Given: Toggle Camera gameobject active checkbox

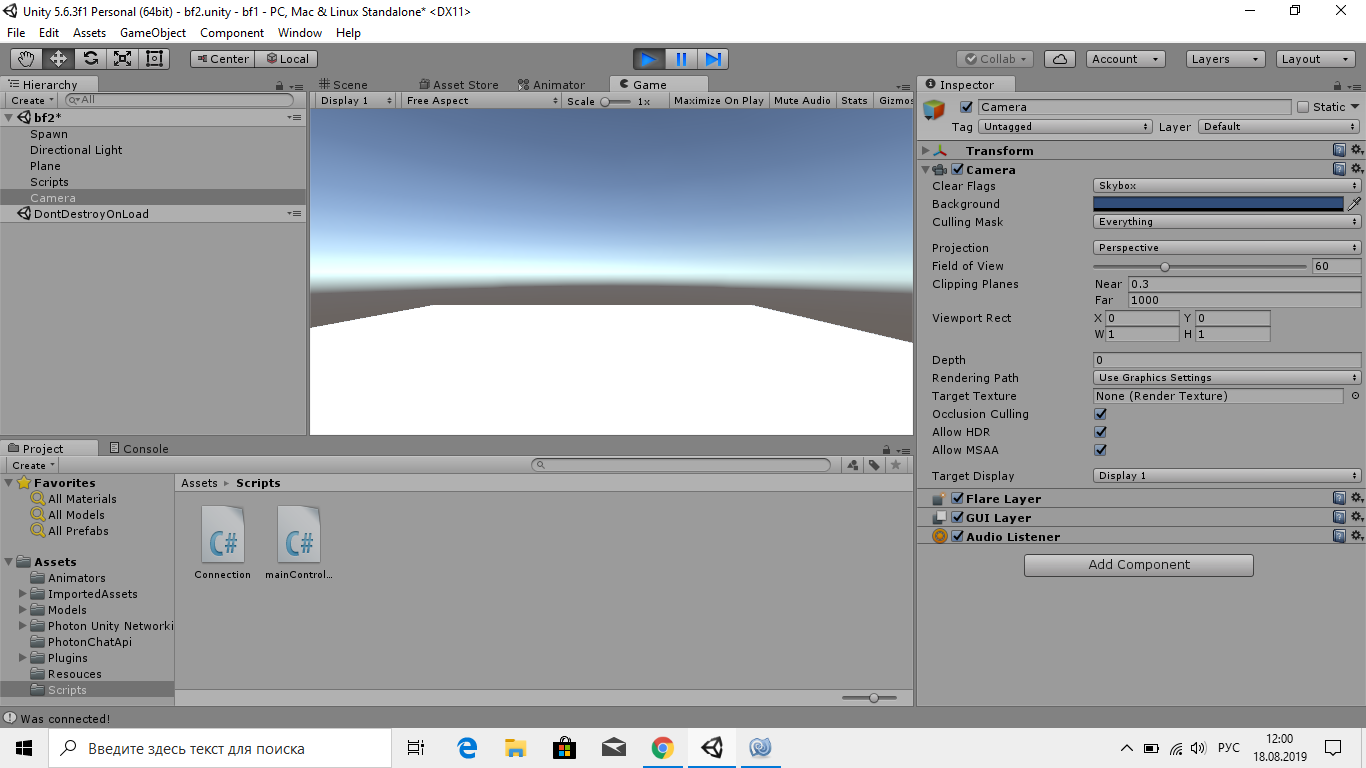Looking at the screenshot, I should (x=966, y=107).
